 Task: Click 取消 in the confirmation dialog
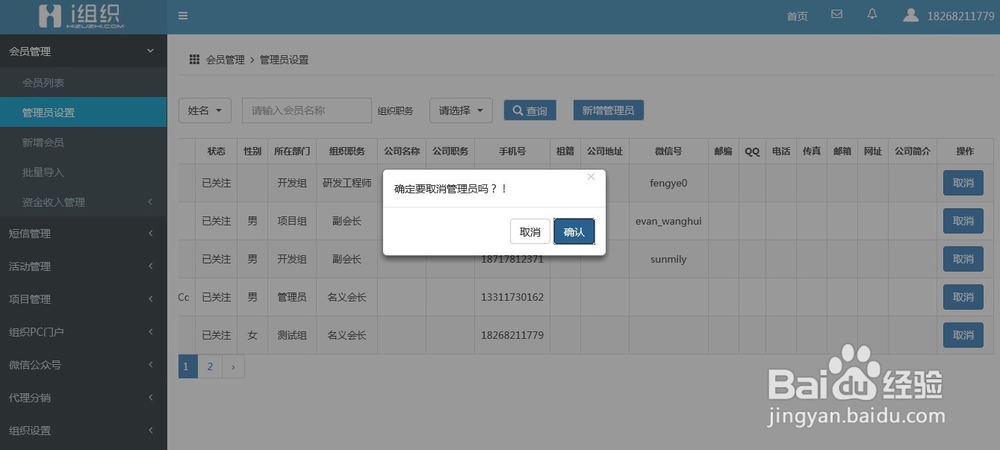[530, 232]
